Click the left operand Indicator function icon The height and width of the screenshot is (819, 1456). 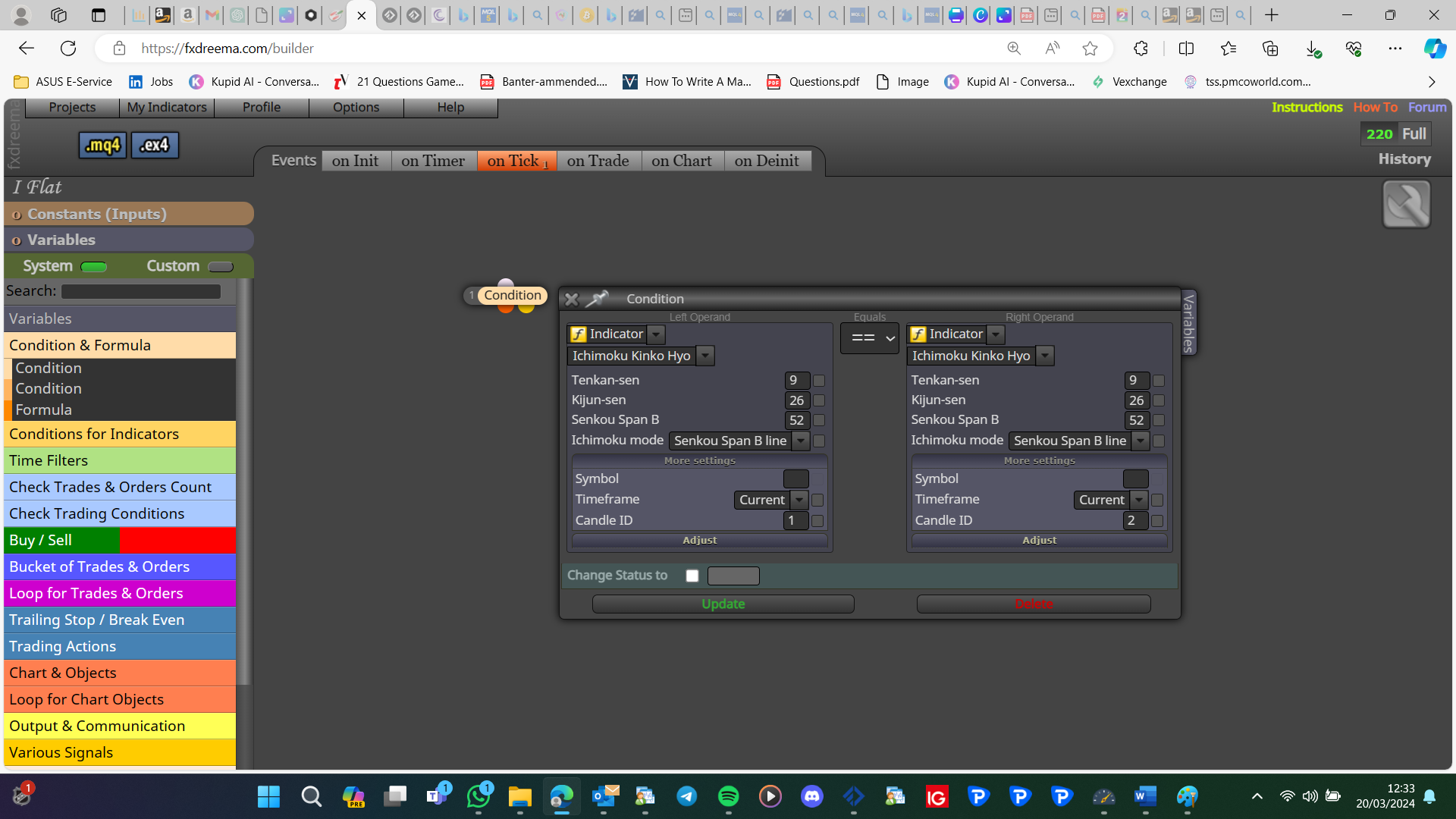tap(579, 334)
